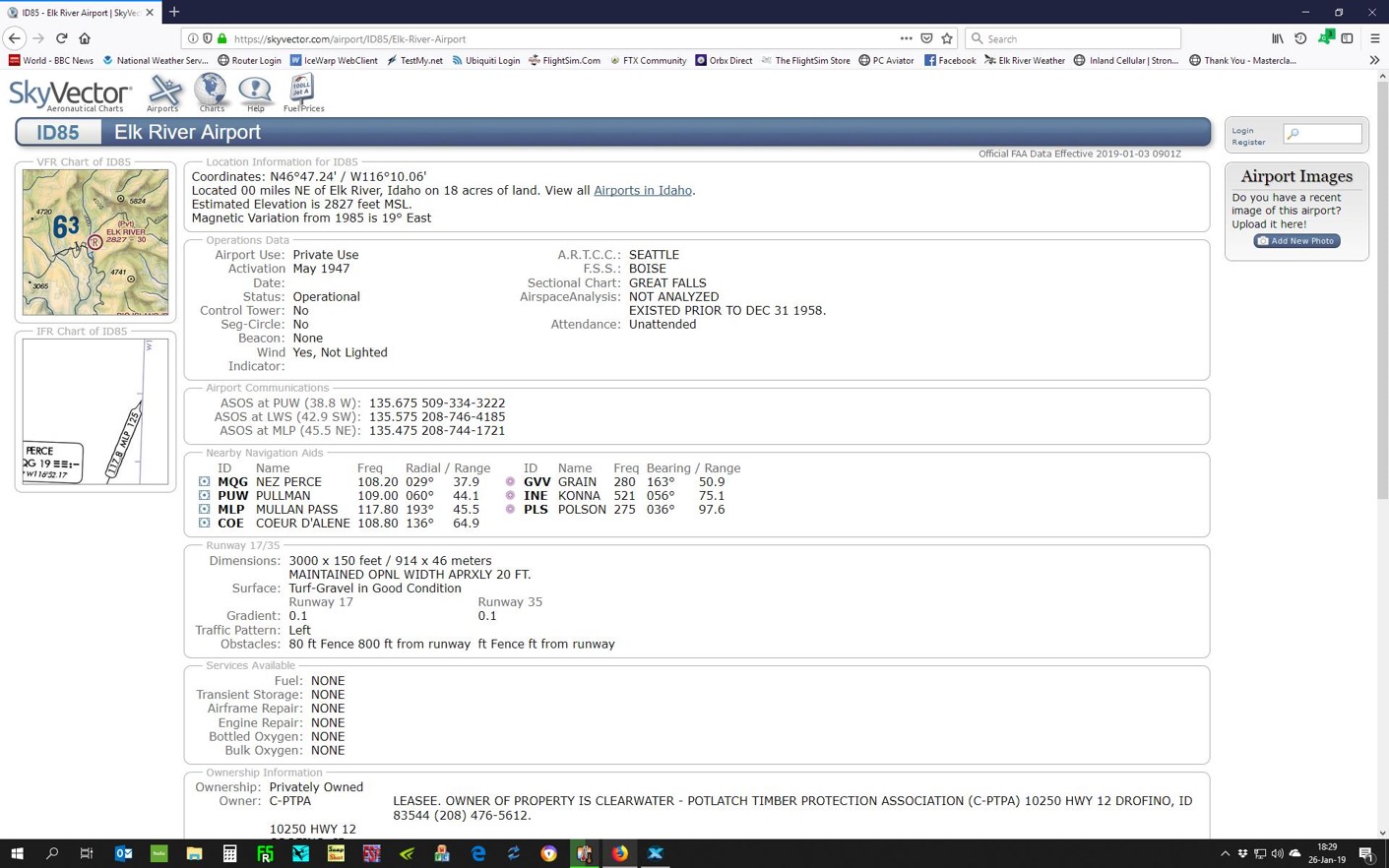Open Windows notification center
Viewport: 1389px width, 868px height.
pos(1366,853)
